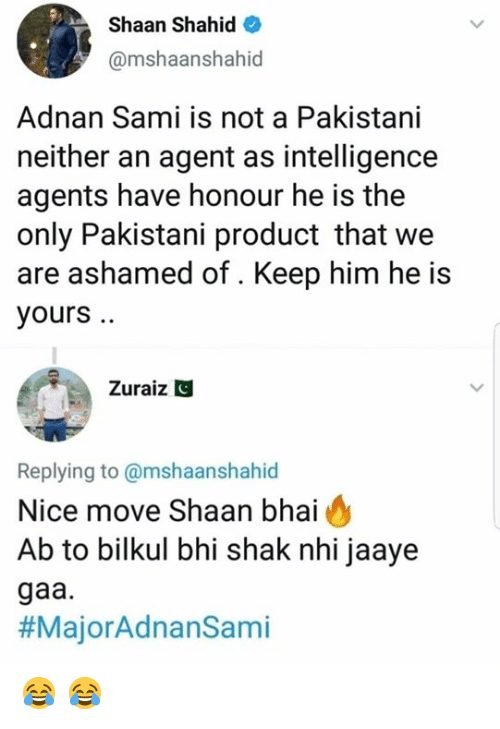Click the blue verified badge icon

pyautogui.click(x=253, y=25)
